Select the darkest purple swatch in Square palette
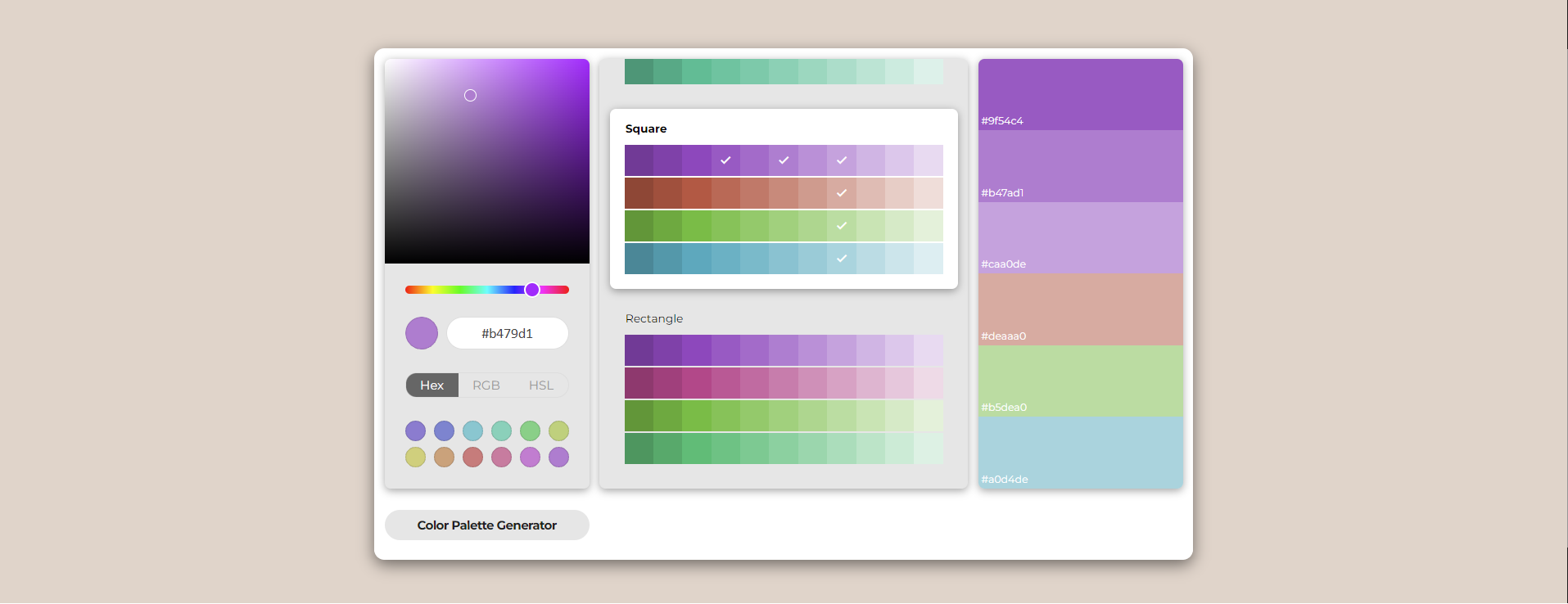This screenshot has height=604, width=1568. pyautogui.click(x=639, y=160)
